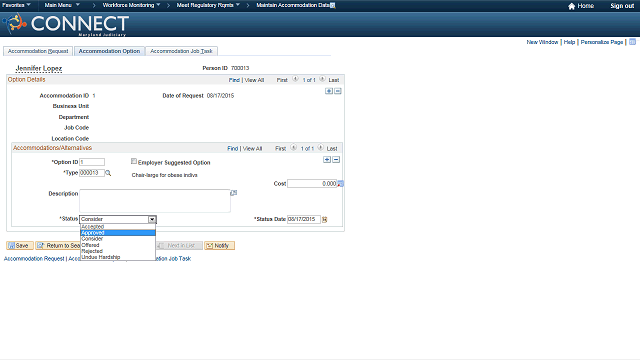The width and height of the screenshot is (640, 360).
Task: Click into the Cost input field
Action: click(x=312, y=184)
